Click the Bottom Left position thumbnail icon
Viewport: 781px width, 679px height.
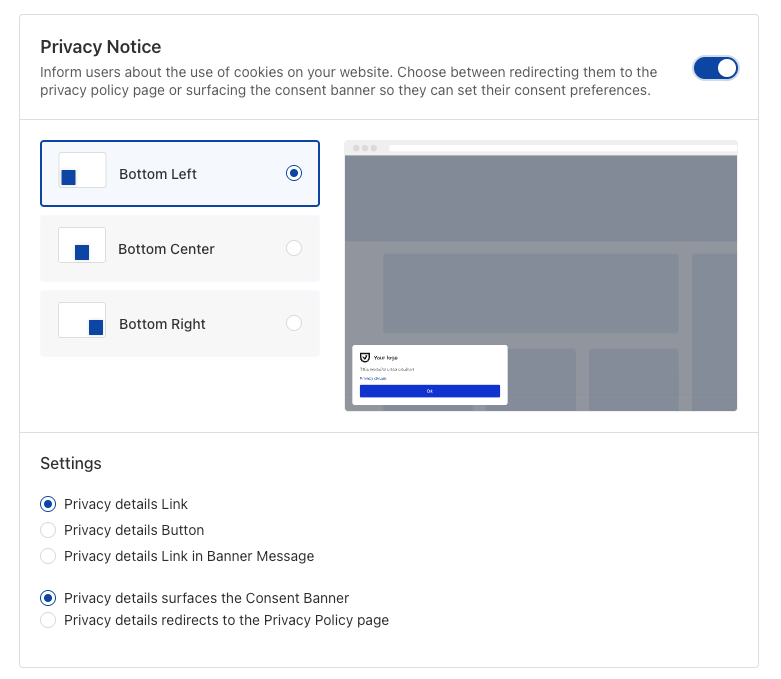[82, 170]
